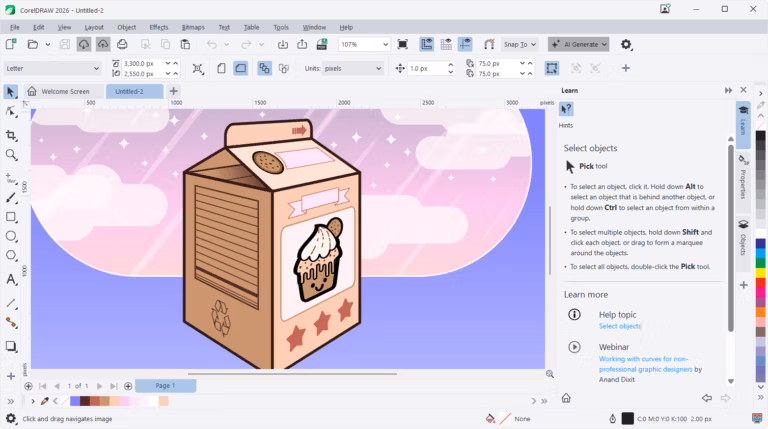
Task: Go to next page arrow
Action: (99, 386)
